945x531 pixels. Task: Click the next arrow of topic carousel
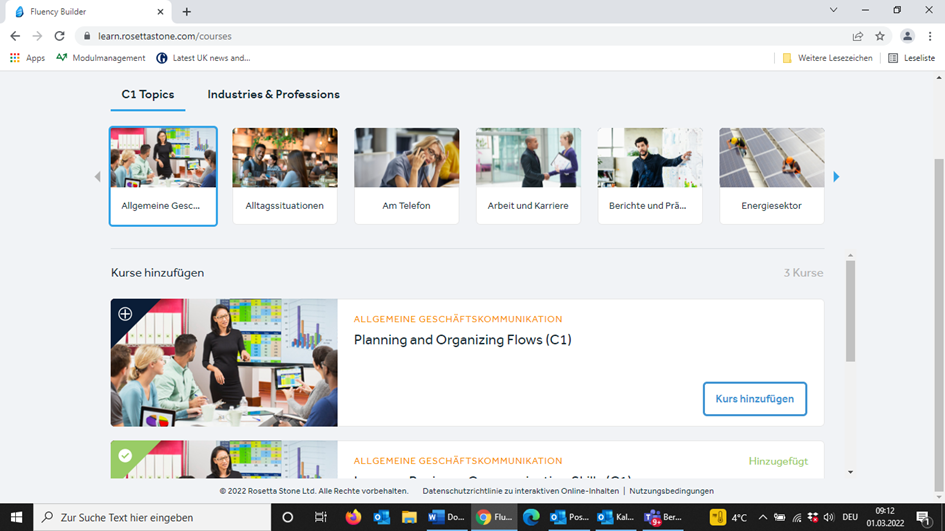(836, 177)
